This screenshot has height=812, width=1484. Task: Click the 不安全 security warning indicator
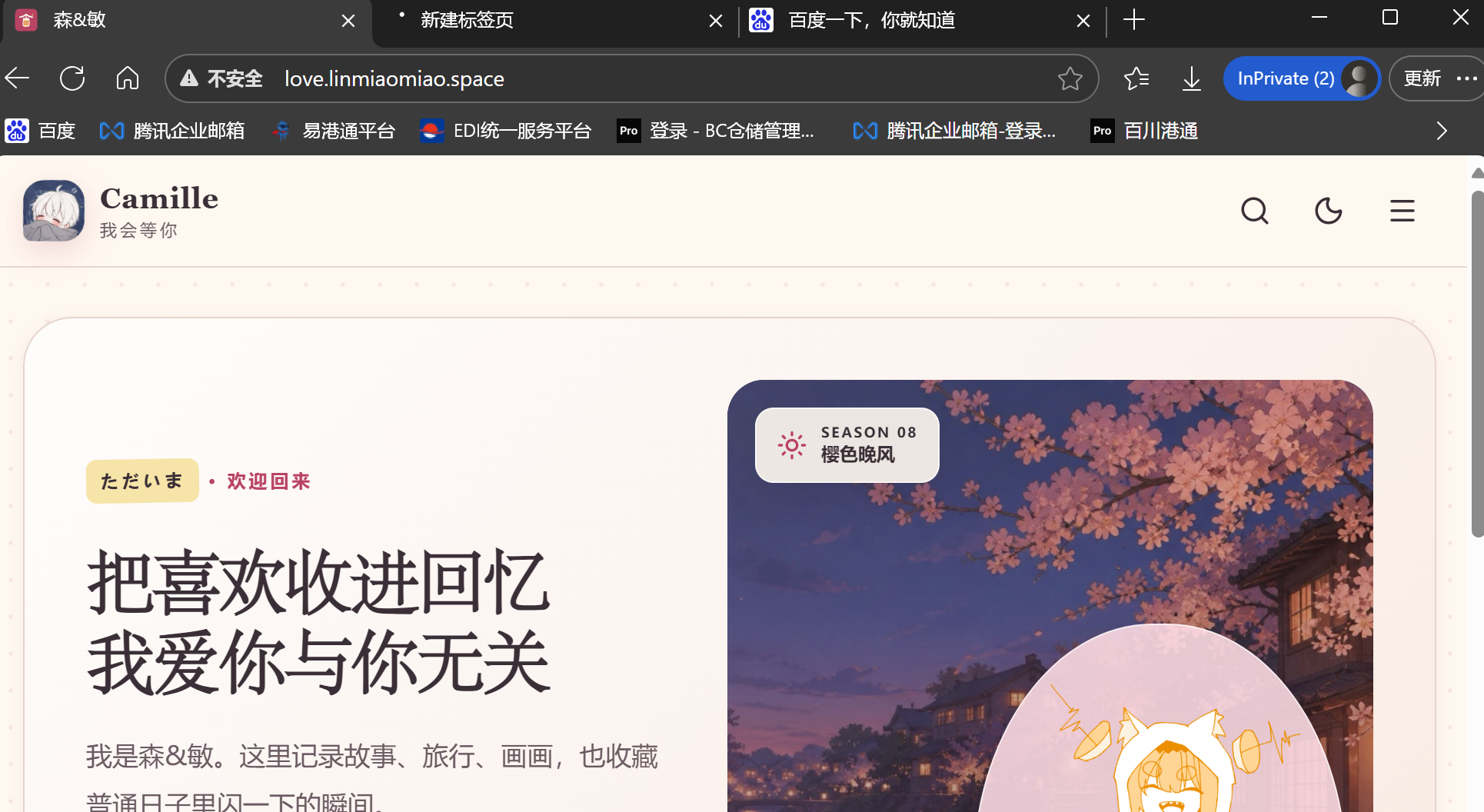(221, 78)
